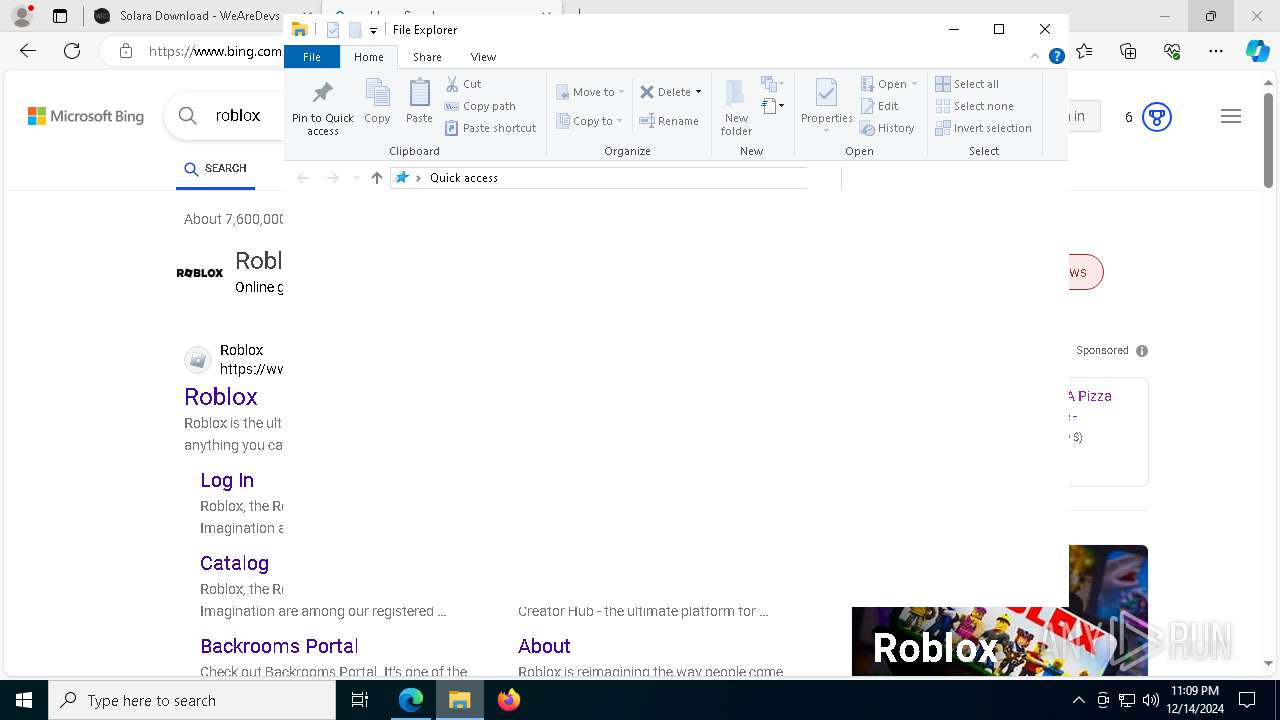The image size is (1280, 720).
Task: Click Select all in ribbon
Action: pos(967,84)
